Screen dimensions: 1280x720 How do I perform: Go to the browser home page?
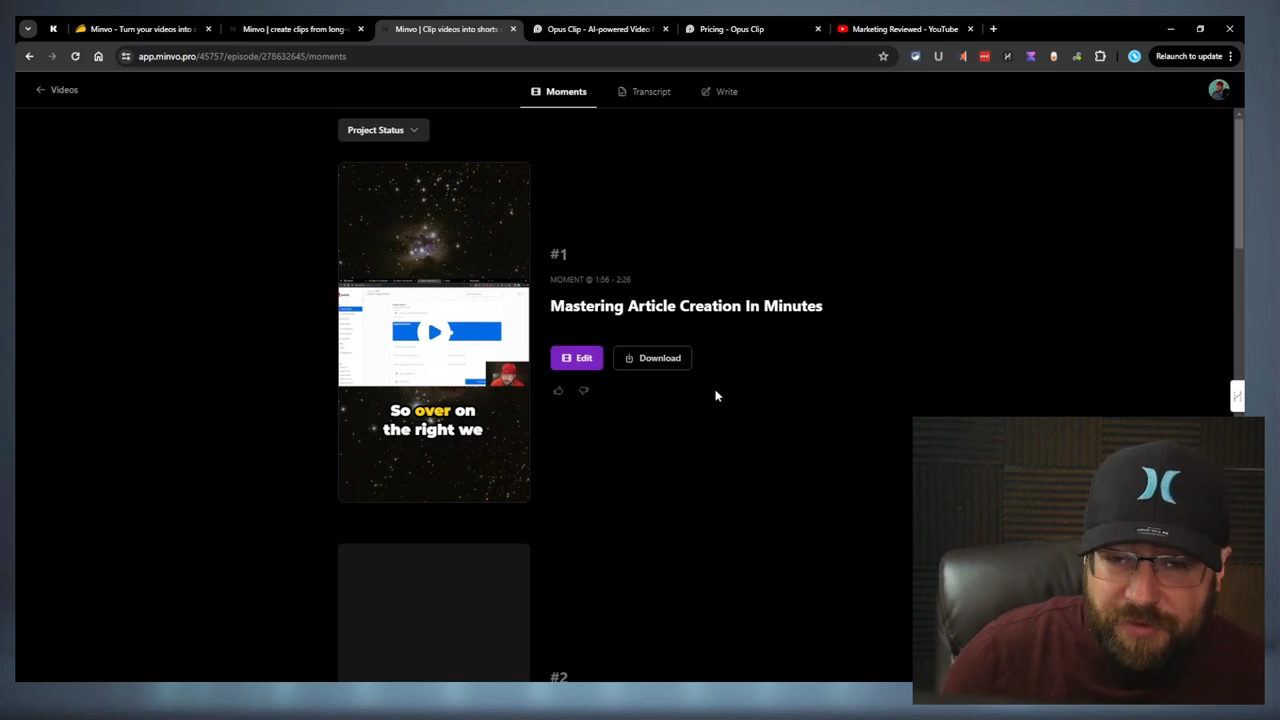tap(98, 56)
